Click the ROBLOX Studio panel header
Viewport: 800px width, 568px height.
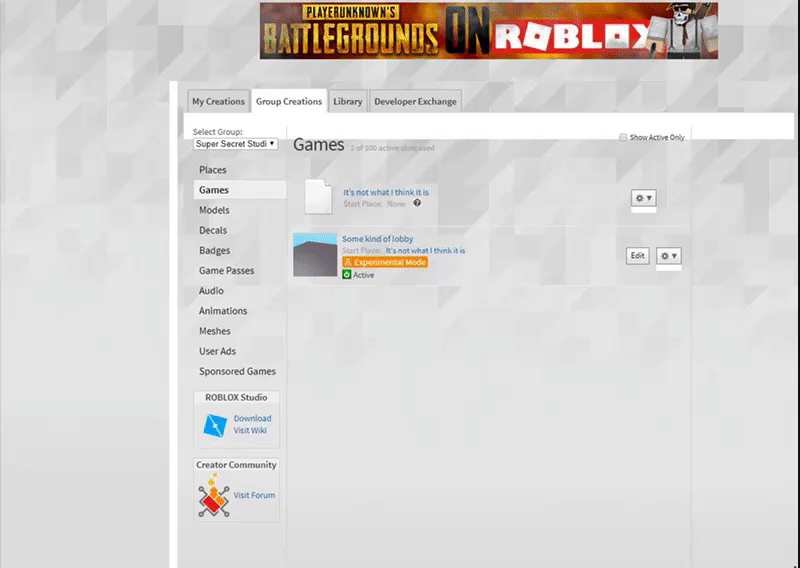point(236,398)
